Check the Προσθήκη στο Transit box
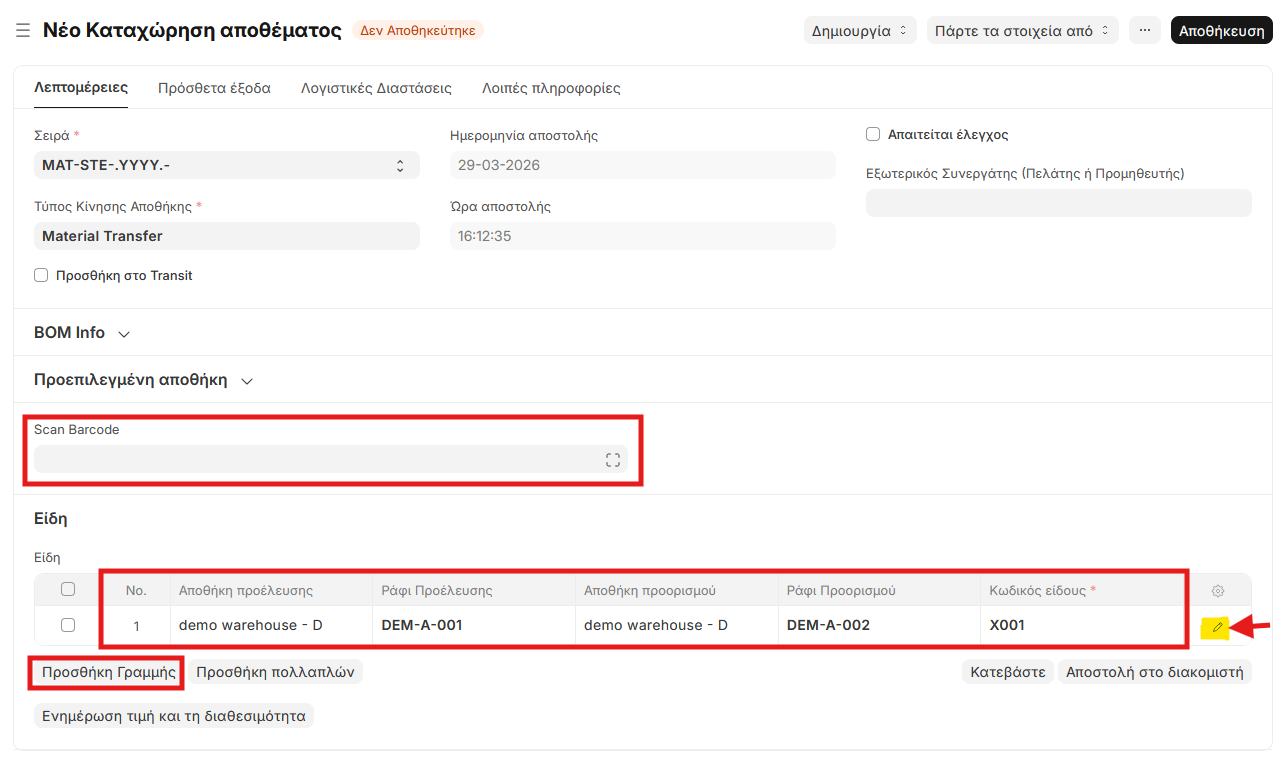 pos(41,275)
